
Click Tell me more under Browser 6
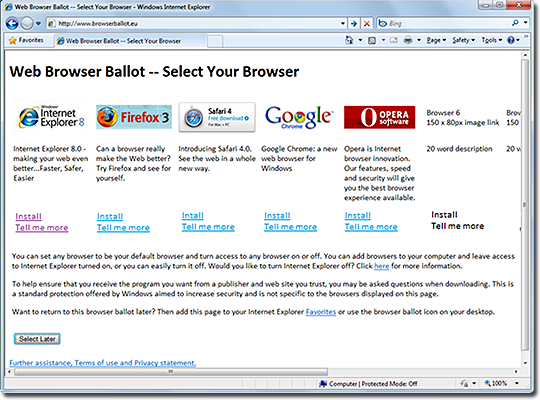tap(458, 226)
